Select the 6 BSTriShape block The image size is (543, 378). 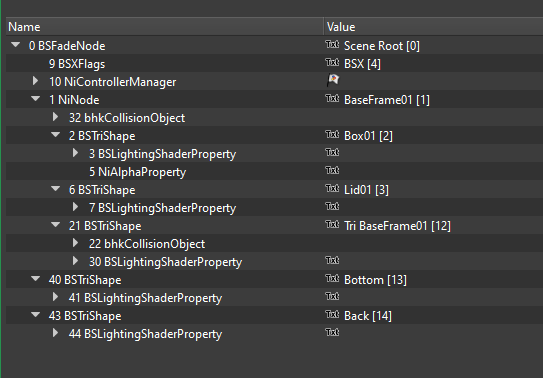(x=102, y=190)
